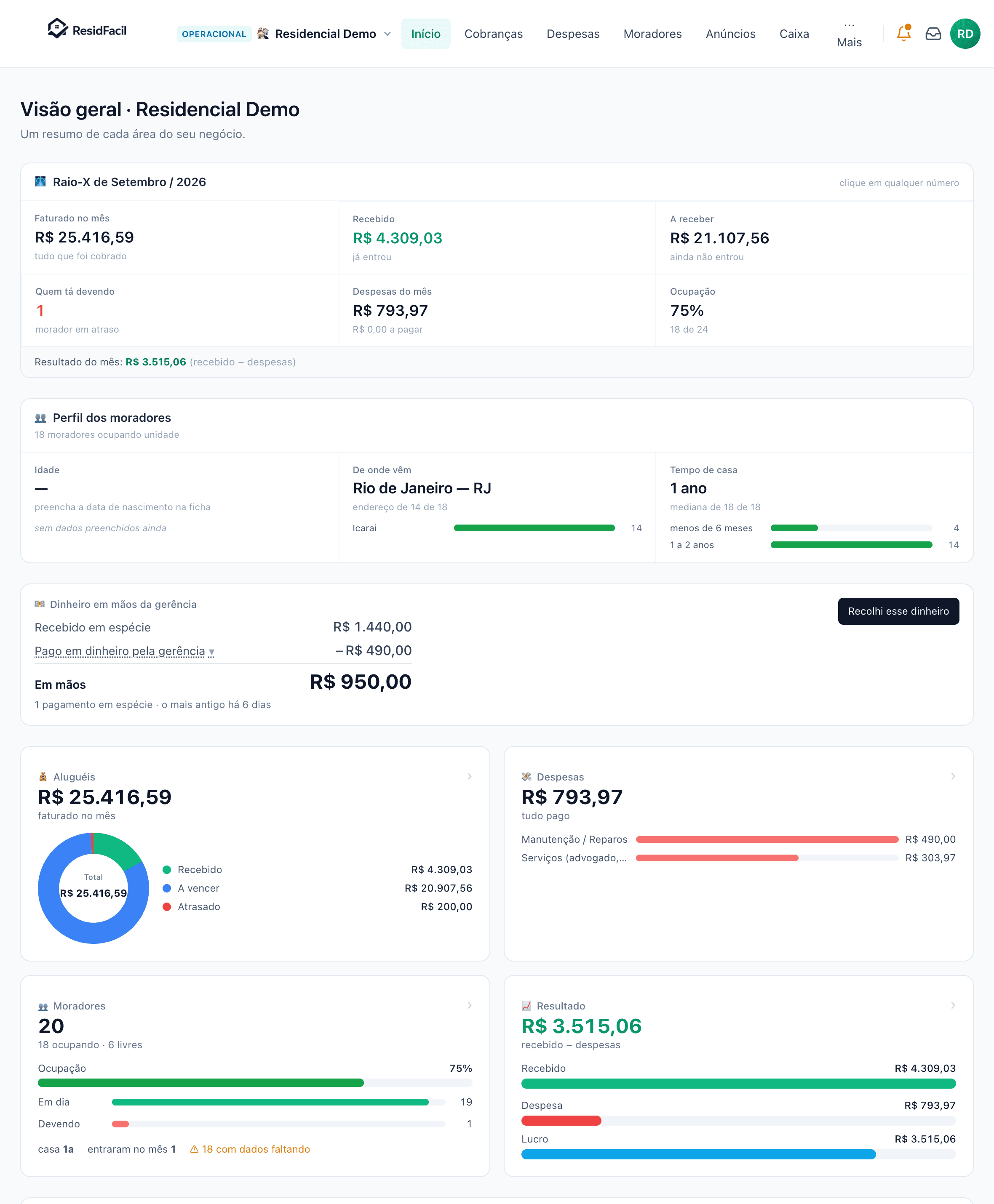
Task: Click the OPERACIONAL status badge
Action: click(214, 34)
